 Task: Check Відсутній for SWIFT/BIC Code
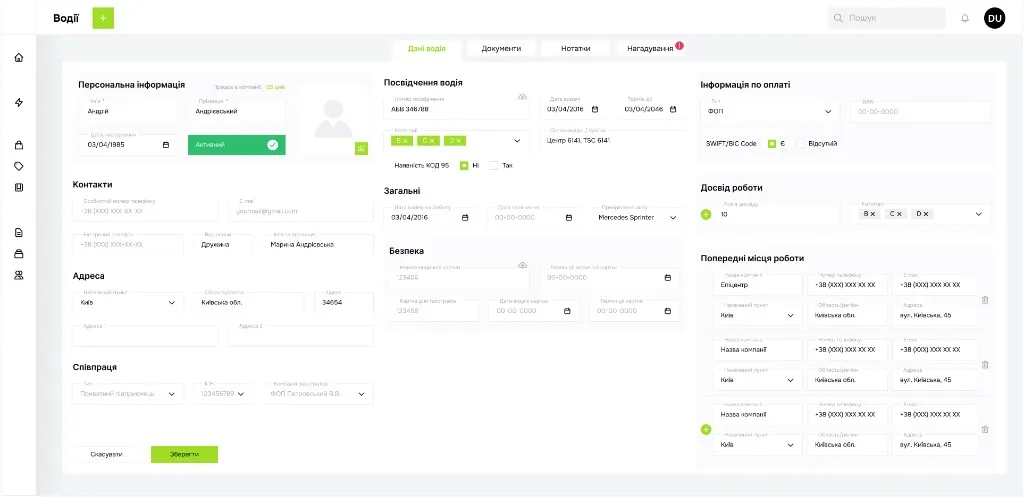[x=801, y=144]
